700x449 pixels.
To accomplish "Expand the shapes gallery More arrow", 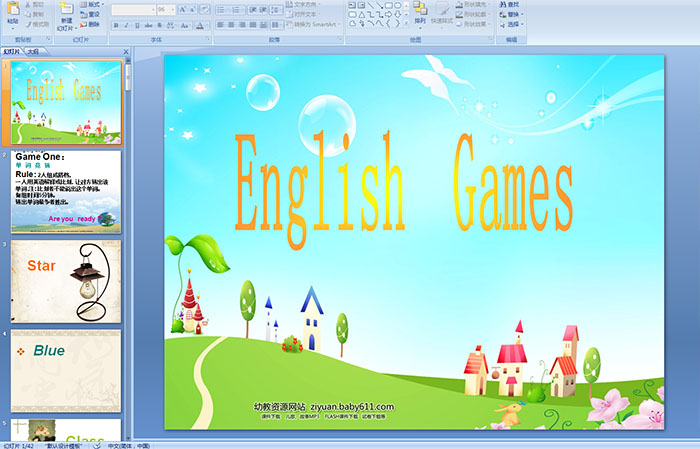I will pos(406,23).
